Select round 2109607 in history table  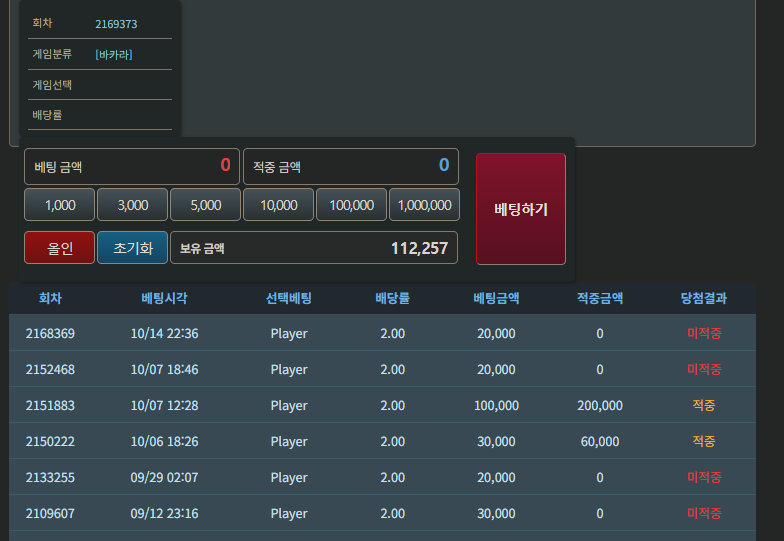pyautogui.click(x=50, y=514)
